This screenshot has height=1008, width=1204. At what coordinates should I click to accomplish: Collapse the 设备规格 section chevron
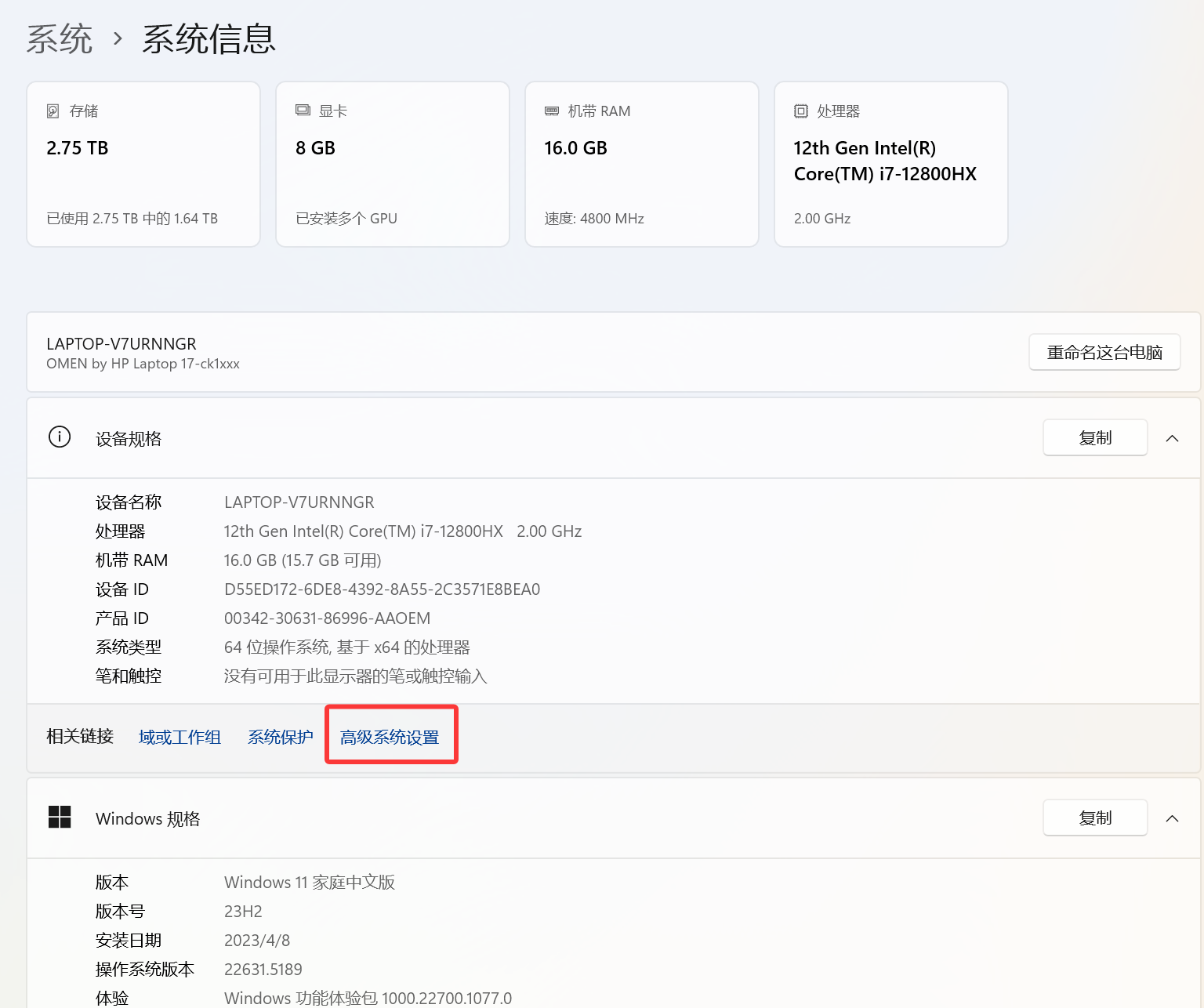click(1173, 438)
